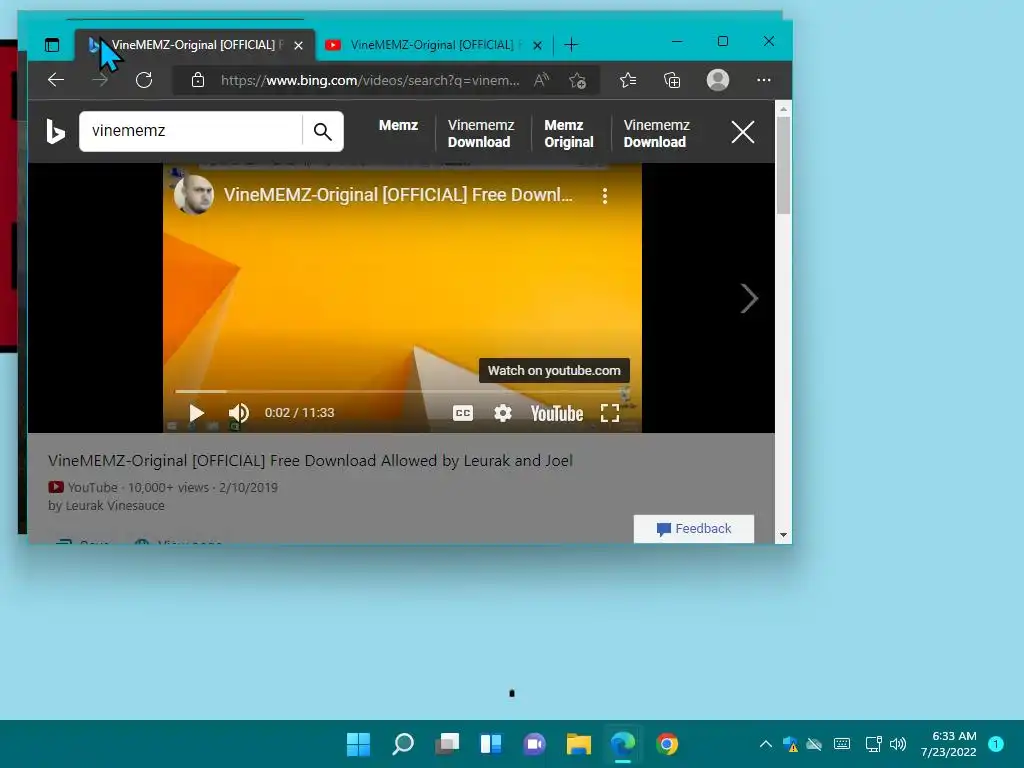Click the Bing search magnifier button

(323, 131)
